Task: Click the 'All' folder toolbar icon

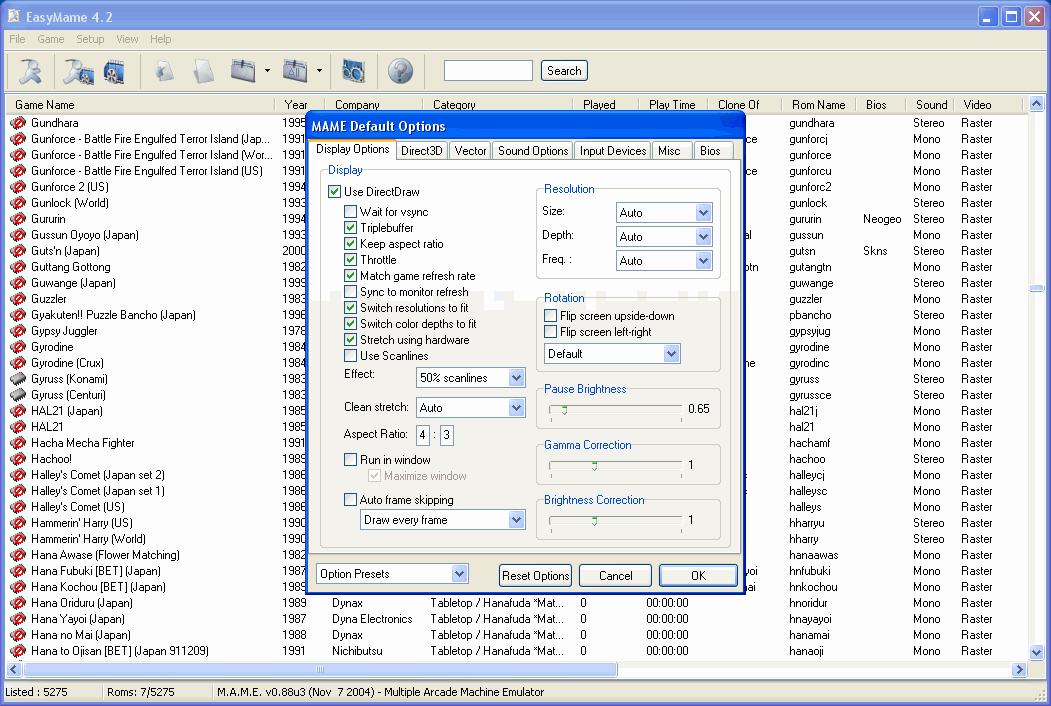Action: [x=295, y=70]
